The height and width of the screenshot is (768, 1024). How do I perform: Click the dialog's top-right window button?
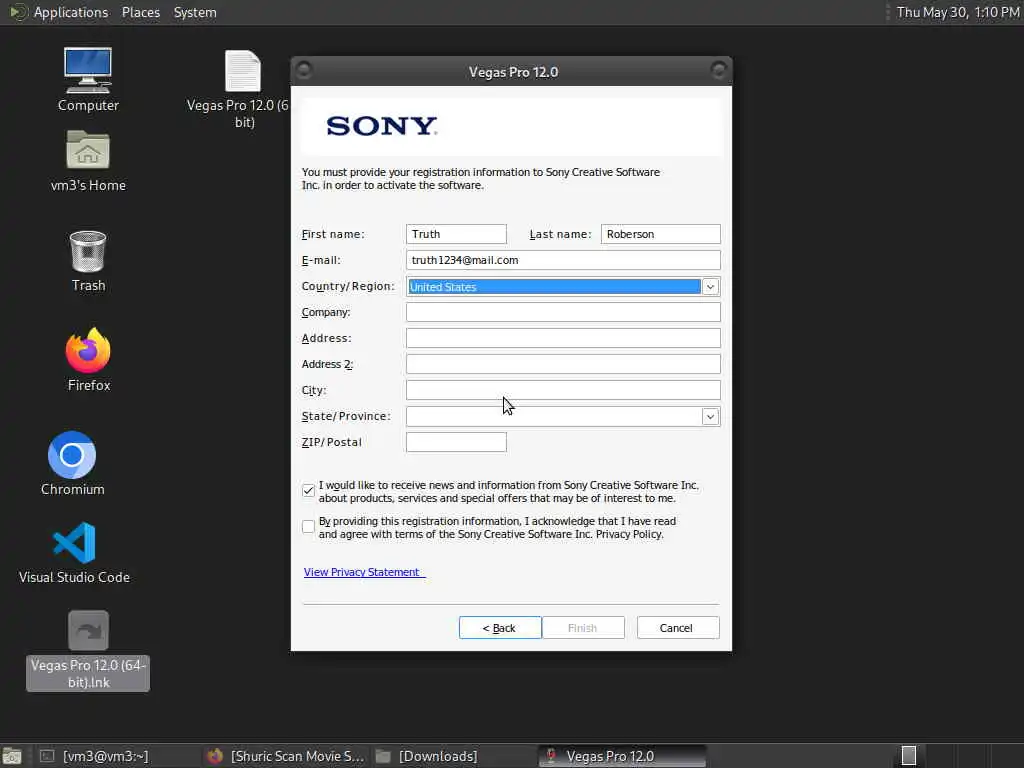(718, 71)
